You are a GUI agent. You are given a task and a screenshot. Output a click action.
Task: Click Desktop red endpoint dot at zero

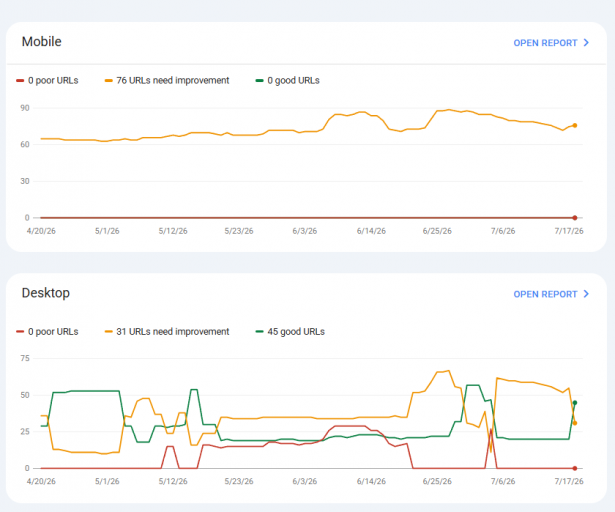pyautogui.click(x=575, y=468)
